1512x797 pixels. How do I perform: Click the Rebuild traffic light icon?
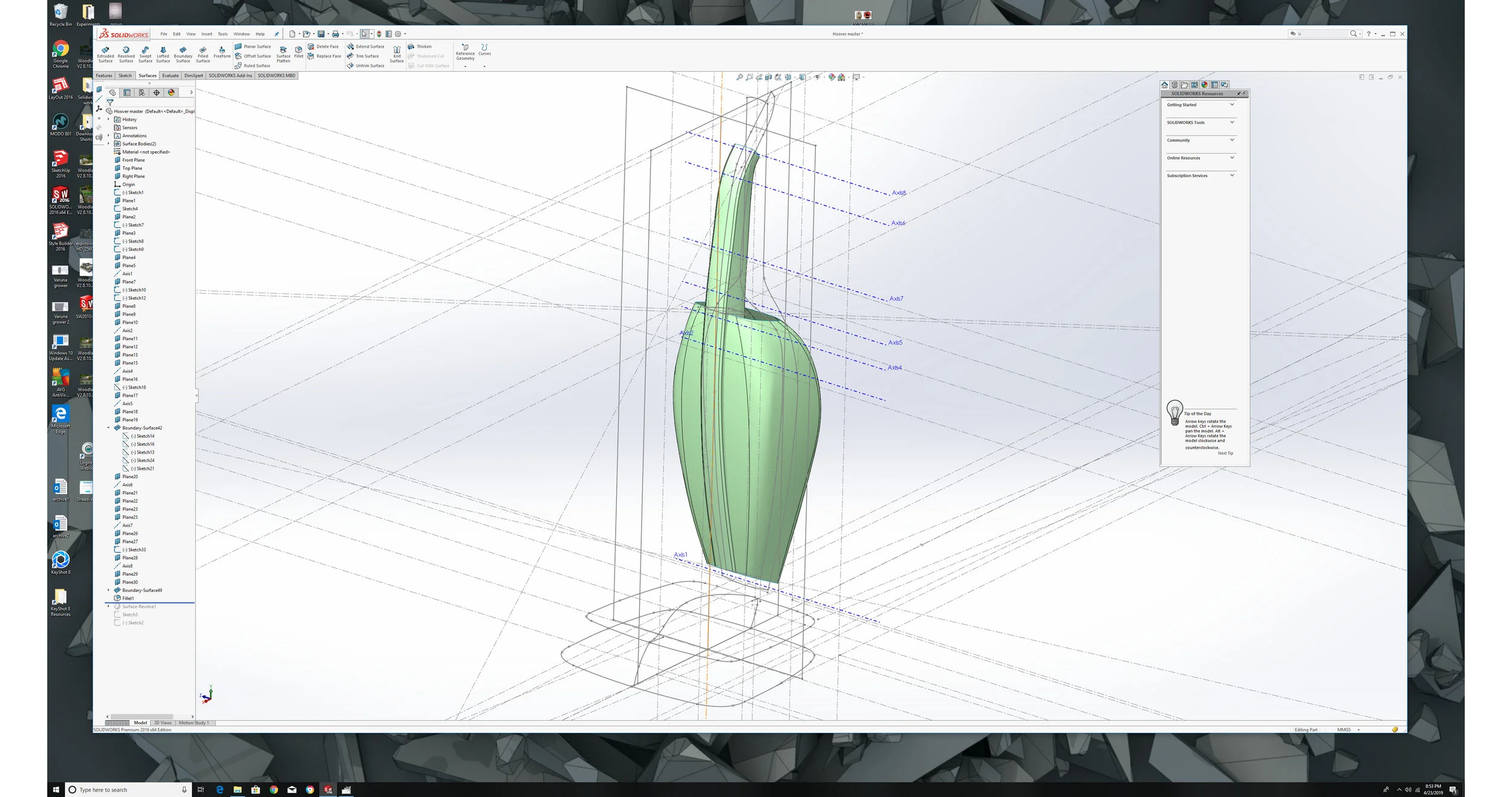[379, 34]
